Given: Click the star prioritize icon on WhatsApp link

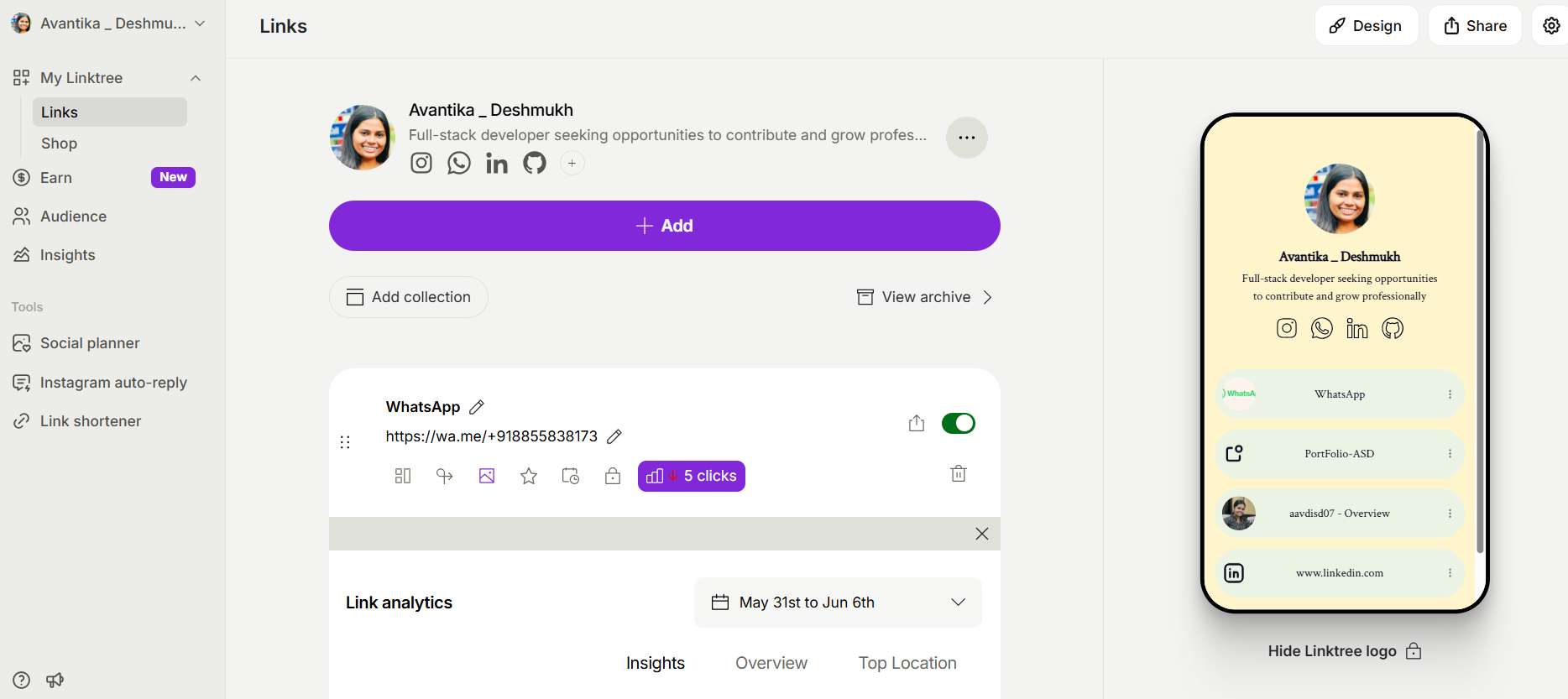Looking at the screenshot, I should [529, 476].
